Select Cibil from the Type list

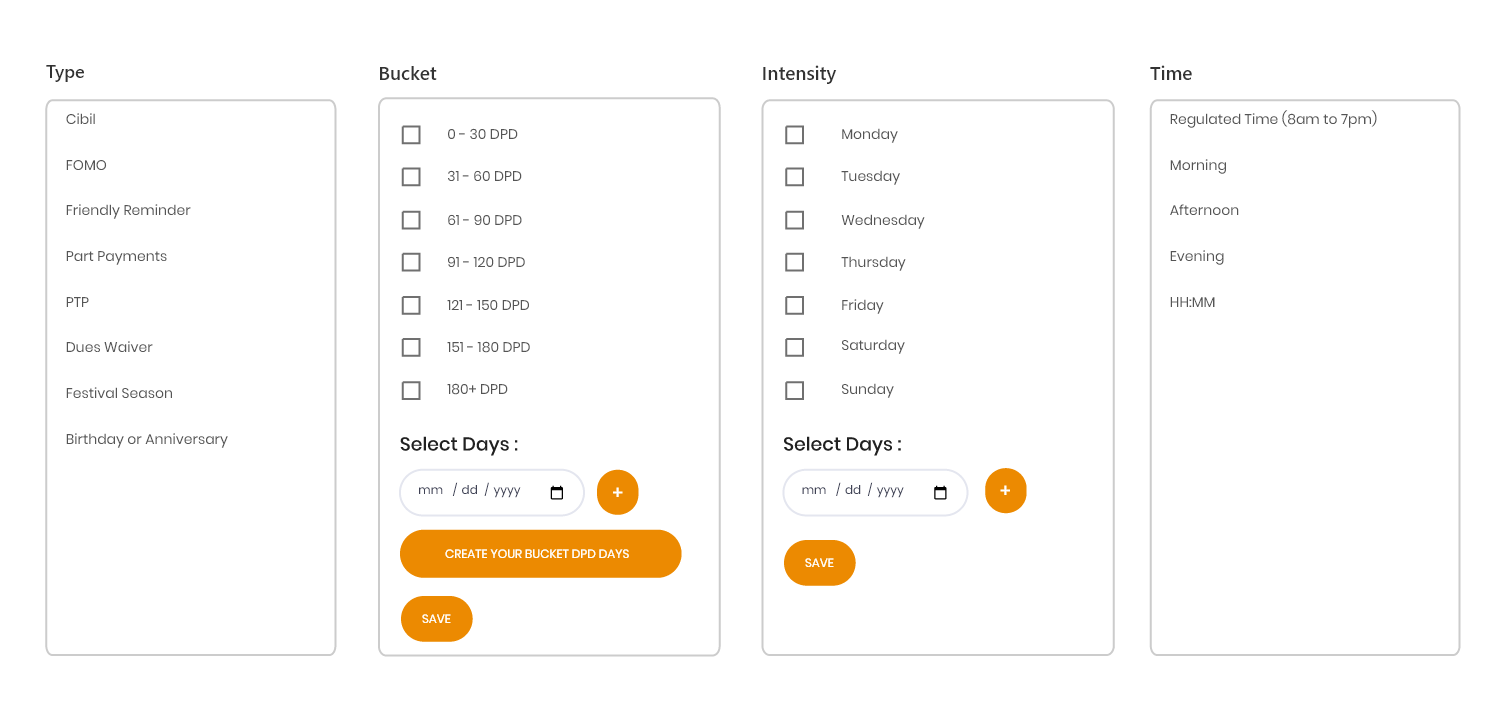coord(81,119)
